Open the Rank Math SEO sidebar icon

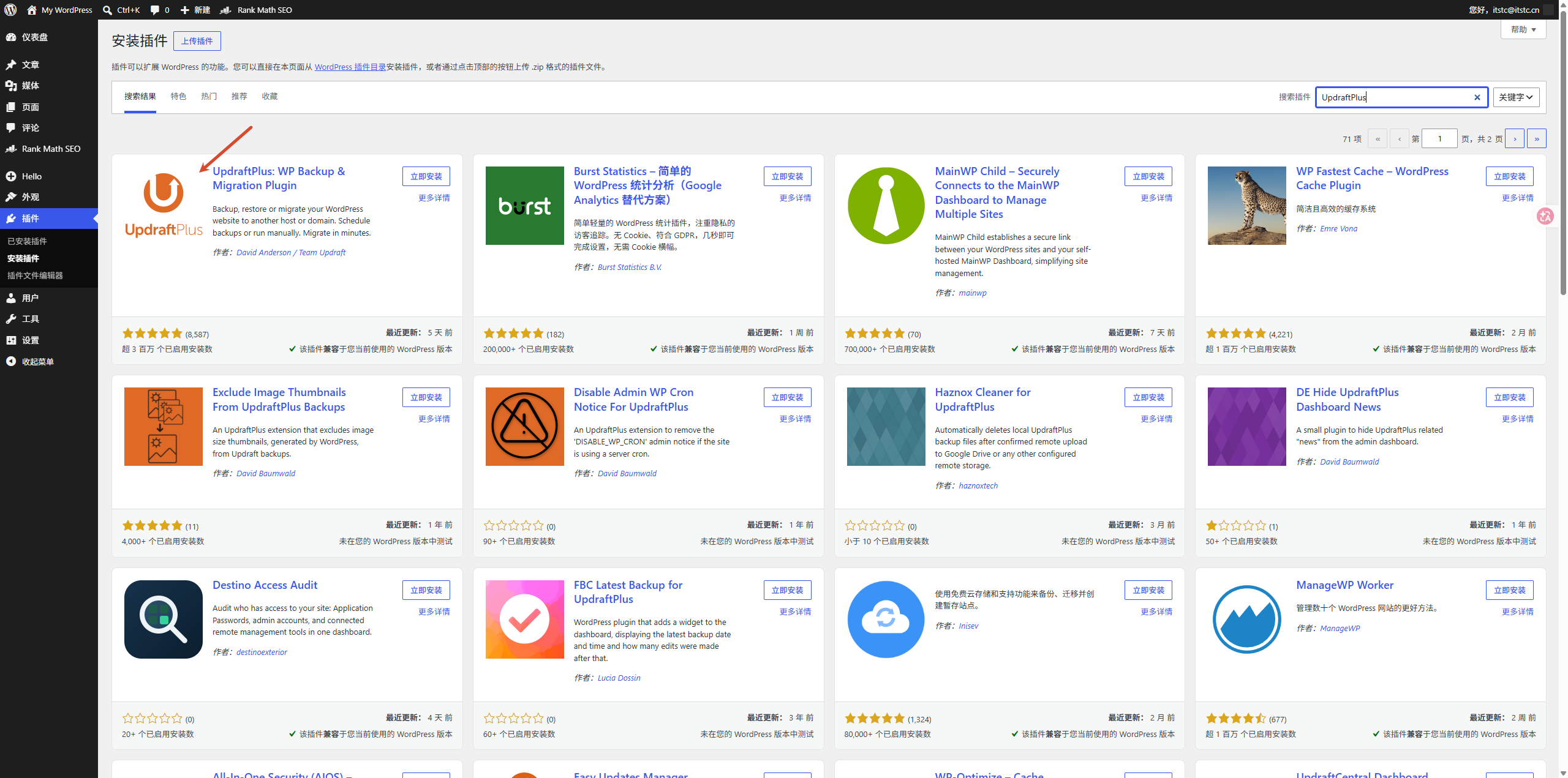pos(11,149)
